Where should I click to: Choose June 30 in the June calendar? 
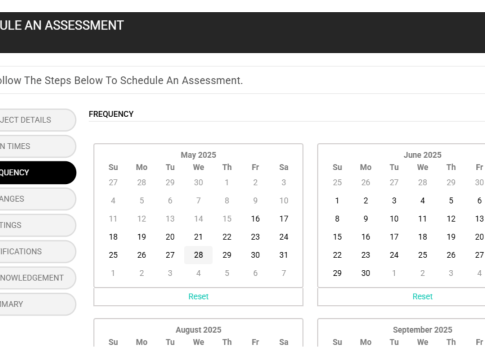(x=366, y=273)
